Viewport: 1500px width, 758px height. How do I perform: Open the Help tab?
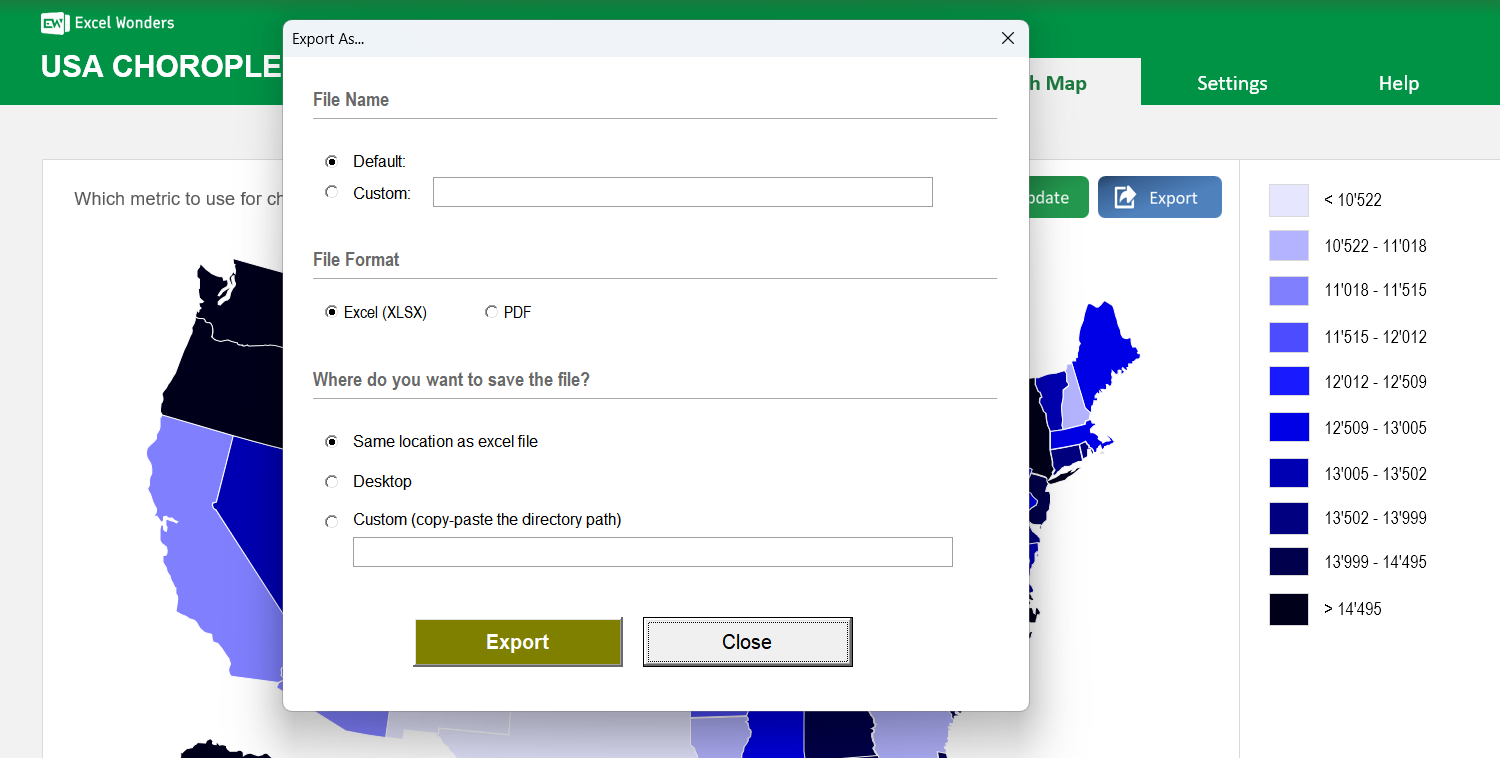pyautogui.click(x=1398, y=83)
